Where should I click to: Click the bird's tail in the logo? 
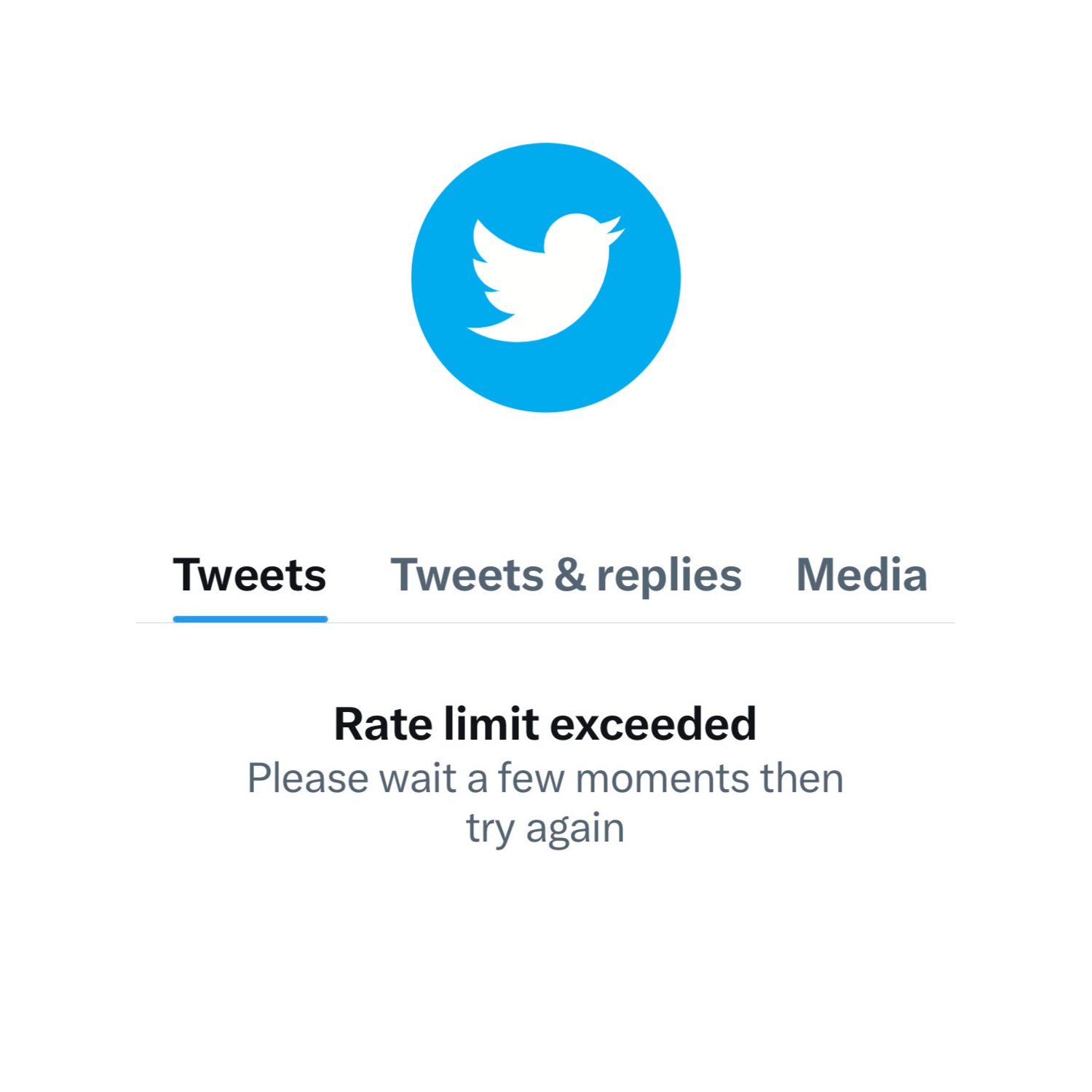tap(491, 325)
